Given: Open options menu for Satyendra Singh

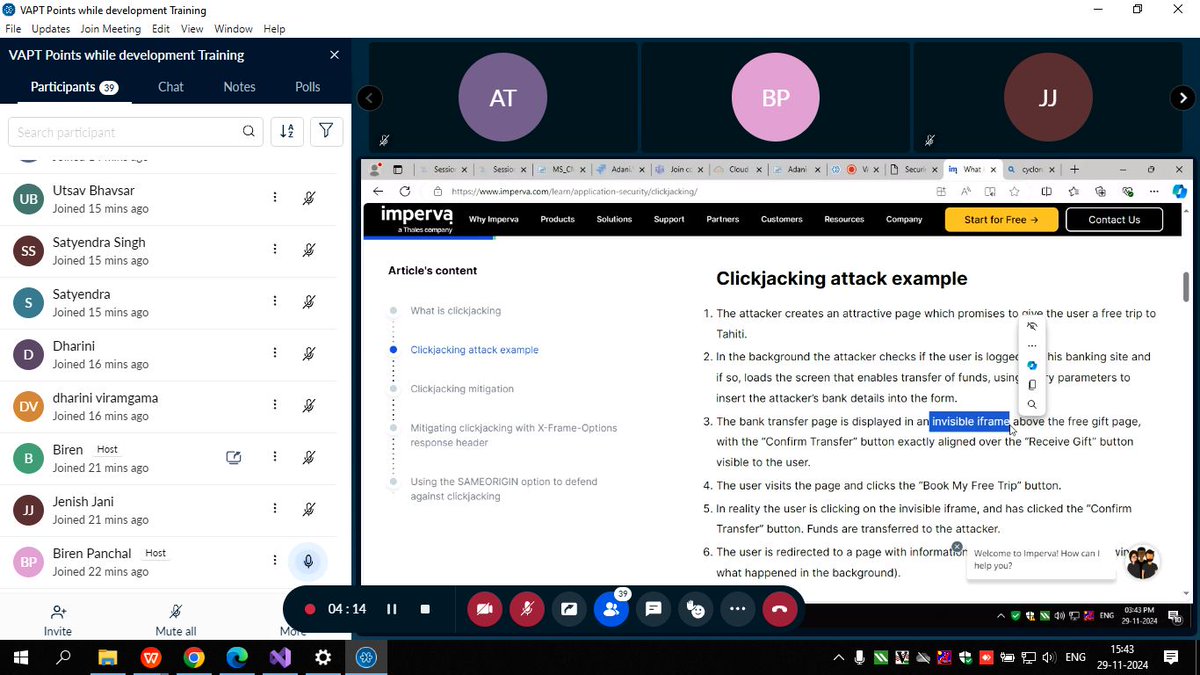Looking at the screenshot, I should point(275,249).
